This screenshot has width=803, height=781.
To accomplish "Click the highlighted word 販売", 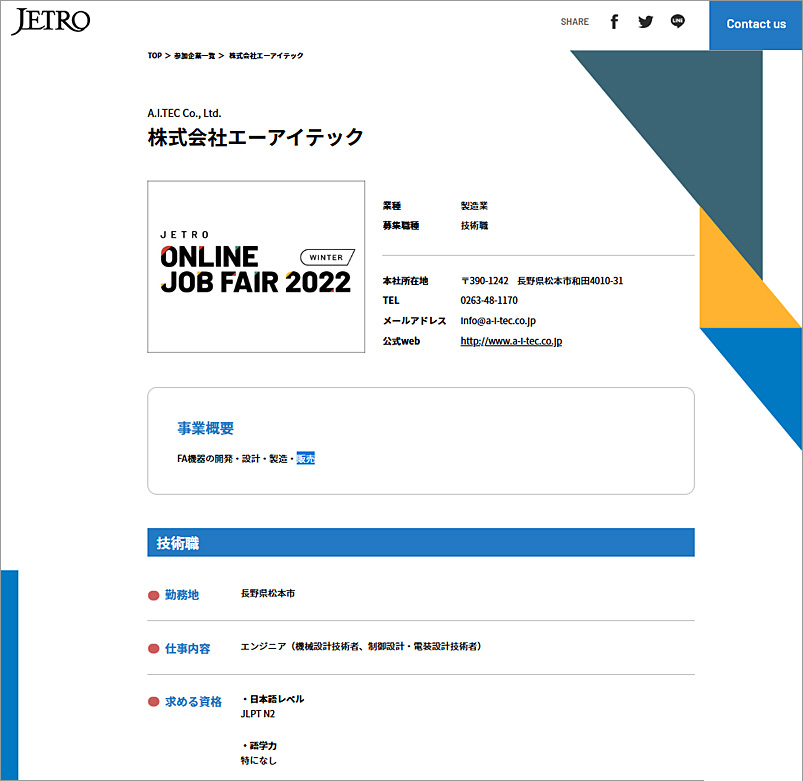I will 306,458.
